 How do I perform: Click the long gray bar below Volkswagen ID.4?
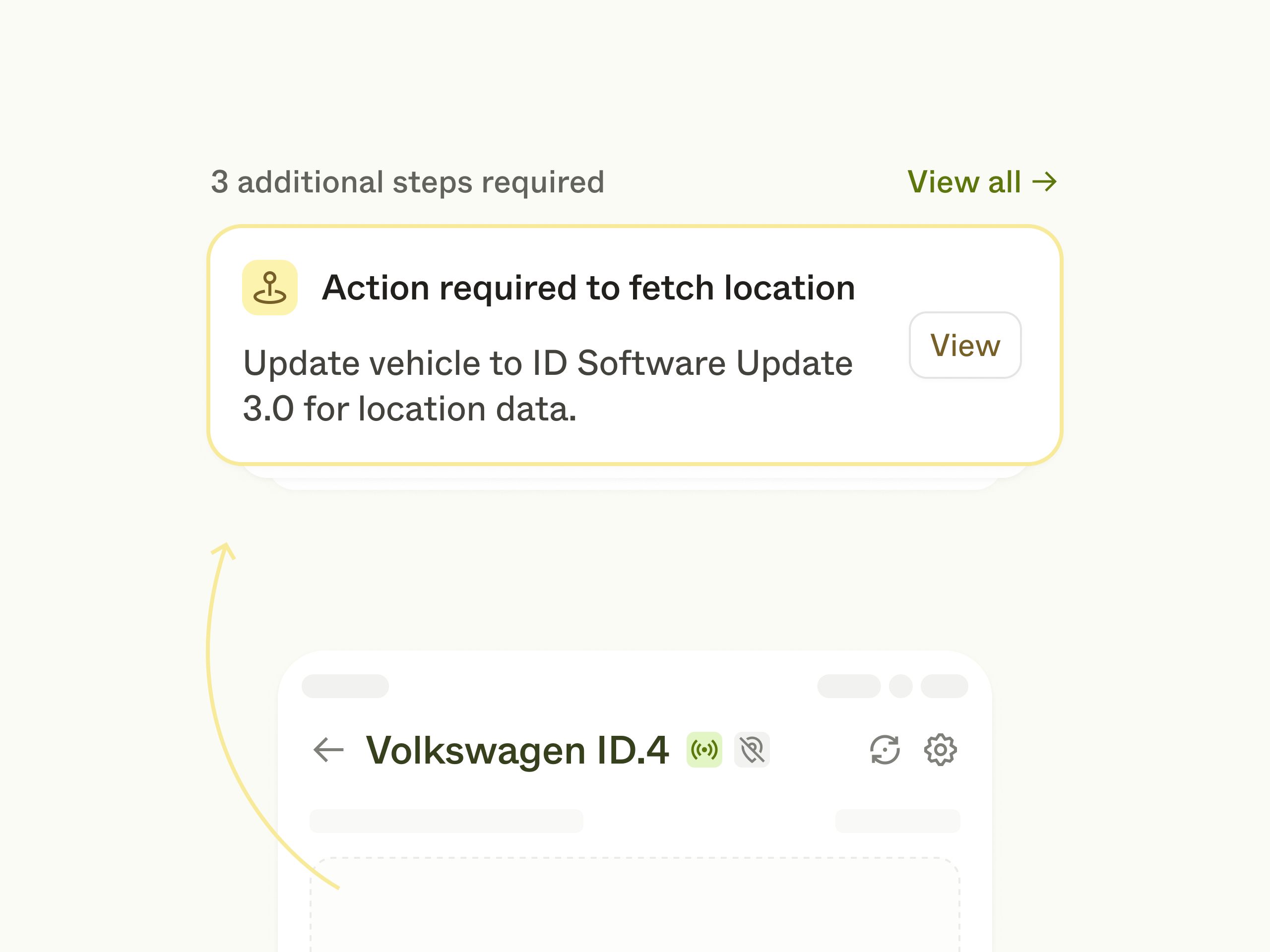[446, 821]
